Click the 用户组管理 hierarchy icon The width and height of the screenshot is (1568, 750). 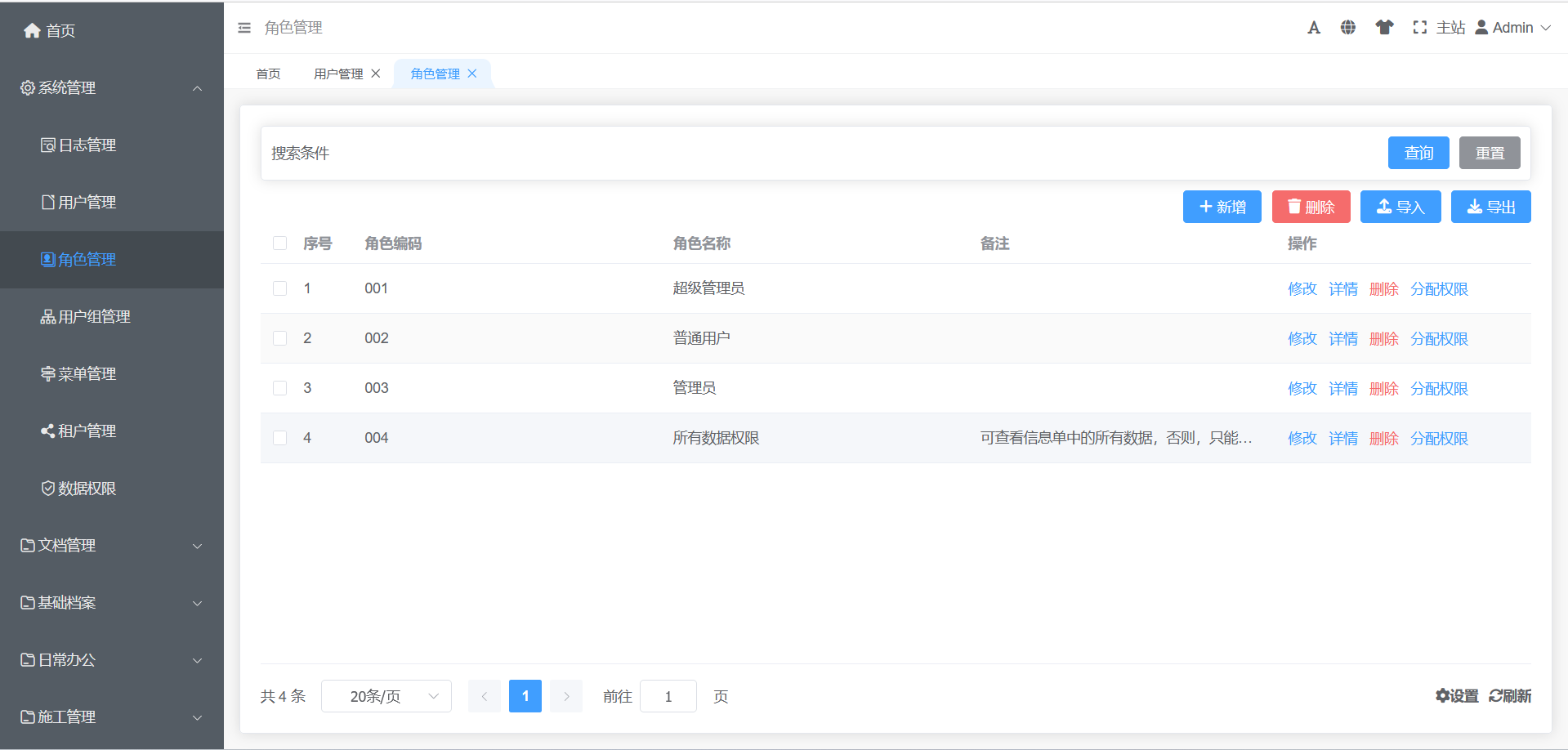[48, 316]
